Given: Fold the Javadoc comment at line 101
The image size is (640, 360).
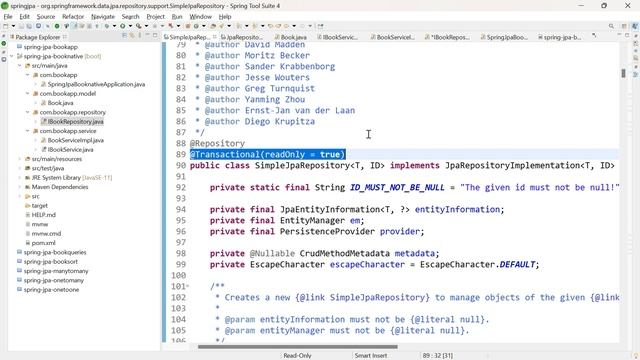Looking at the screenshot, I should click(x=187, y=286).
